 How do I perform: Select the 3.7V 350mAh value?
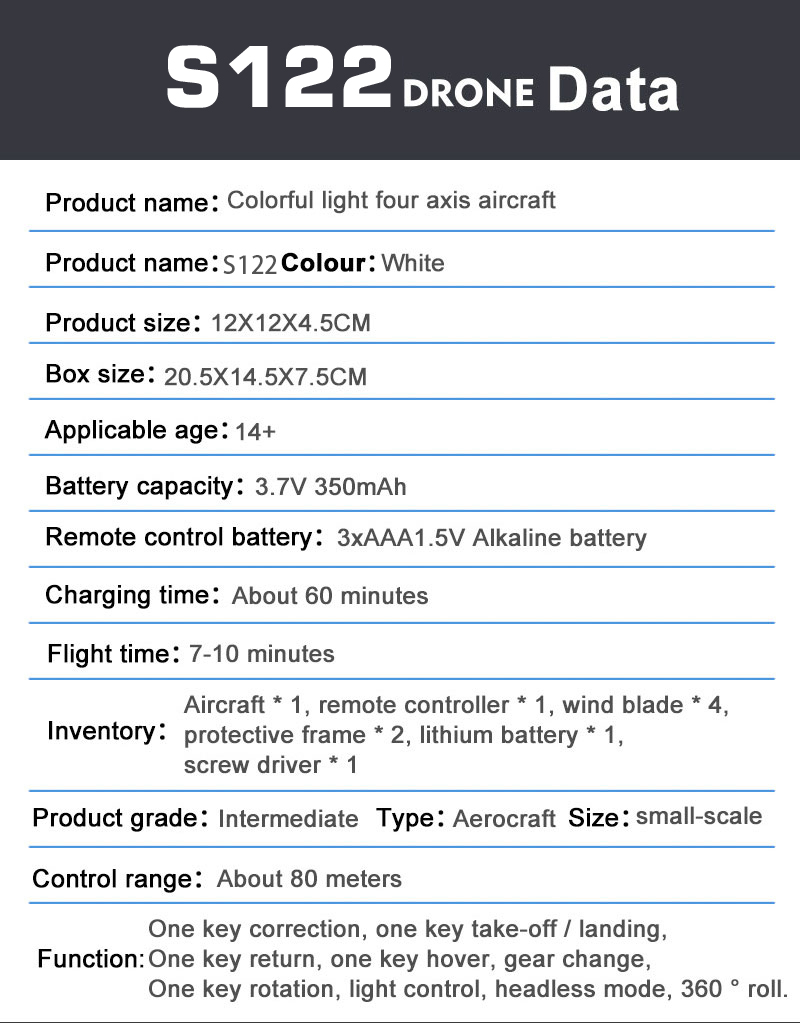(x=331, y=488)
